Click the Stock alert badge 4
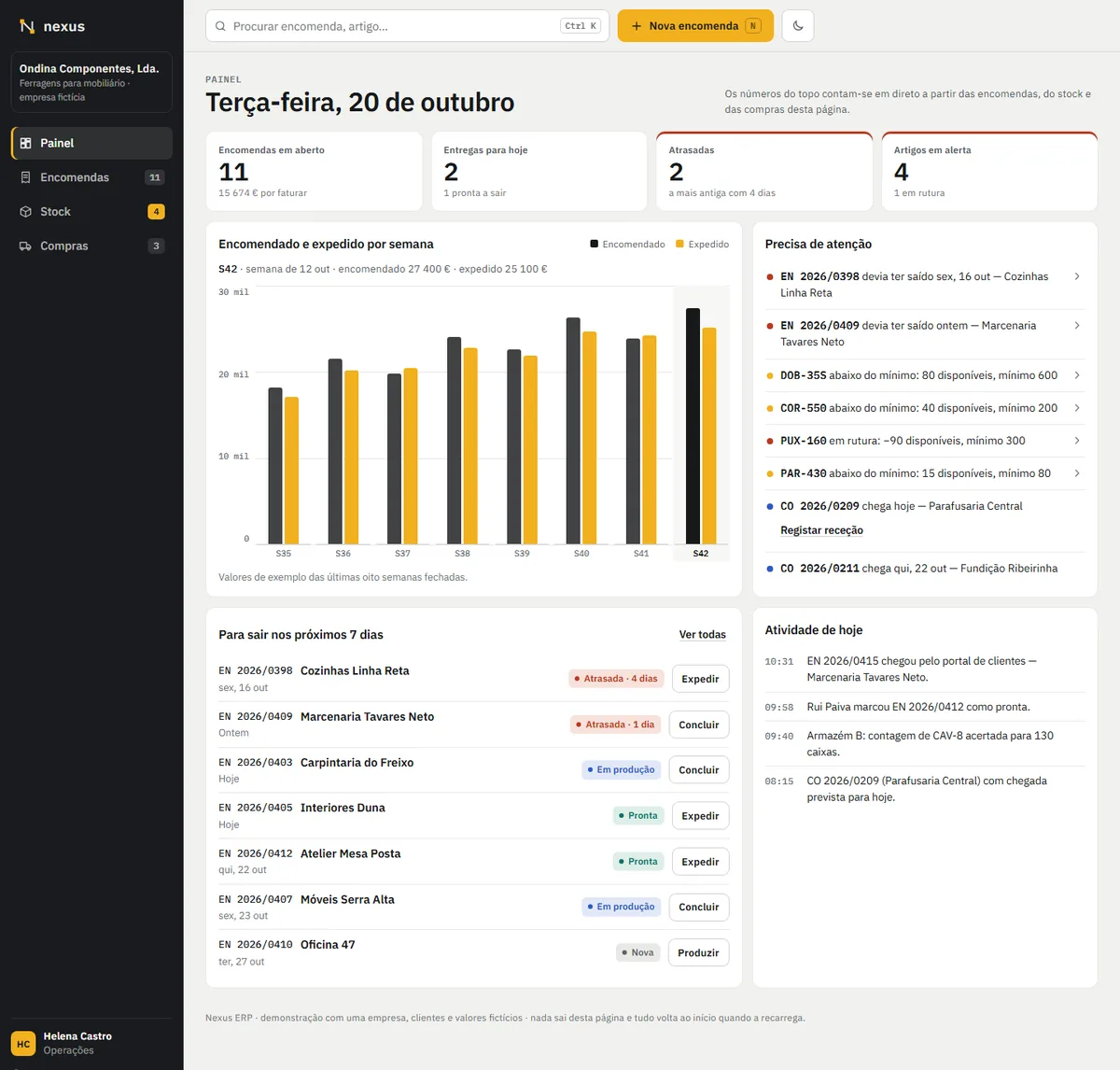The width and height of the screenshot is (1120, 1070). coord(156,212)
